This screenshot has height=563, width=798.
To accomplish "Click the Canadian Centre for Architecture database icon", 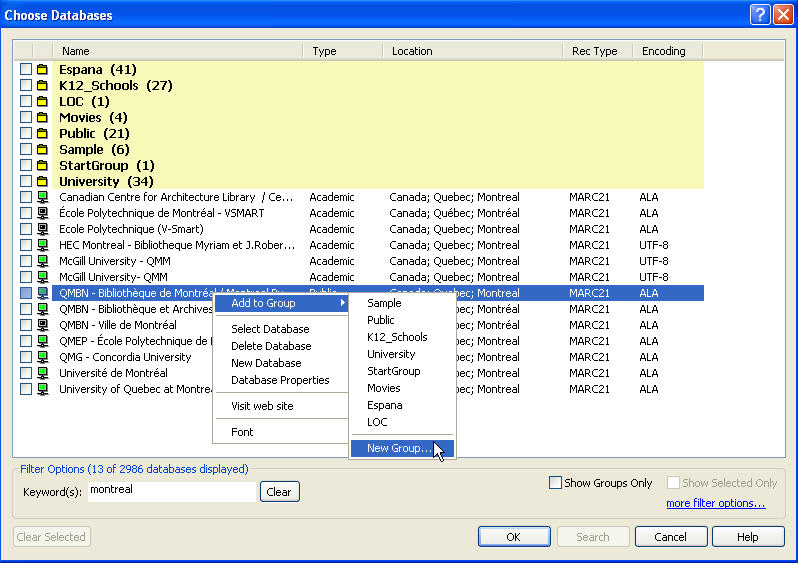I will pos(43,197).
